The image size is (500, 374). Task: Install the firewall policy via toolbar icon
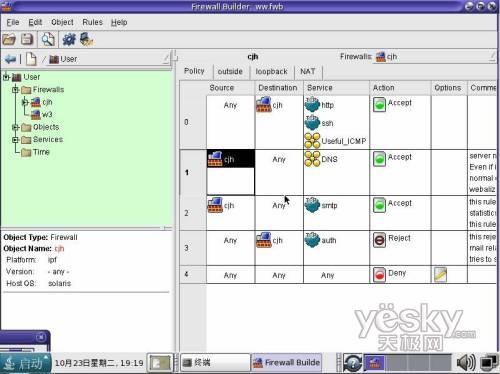[x=86, y=39]
